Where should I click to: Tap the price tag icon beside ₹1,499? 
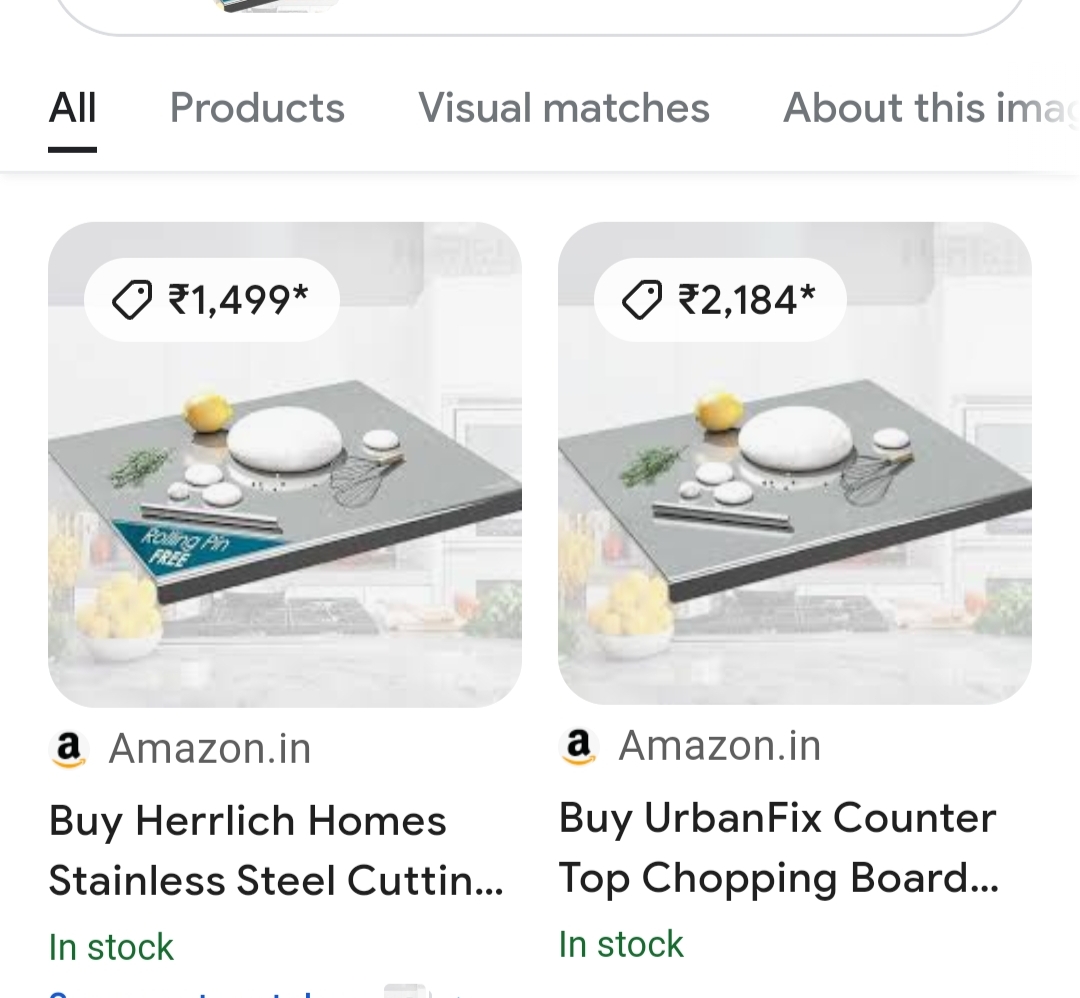pyautogui.click(x=132, y=300)
